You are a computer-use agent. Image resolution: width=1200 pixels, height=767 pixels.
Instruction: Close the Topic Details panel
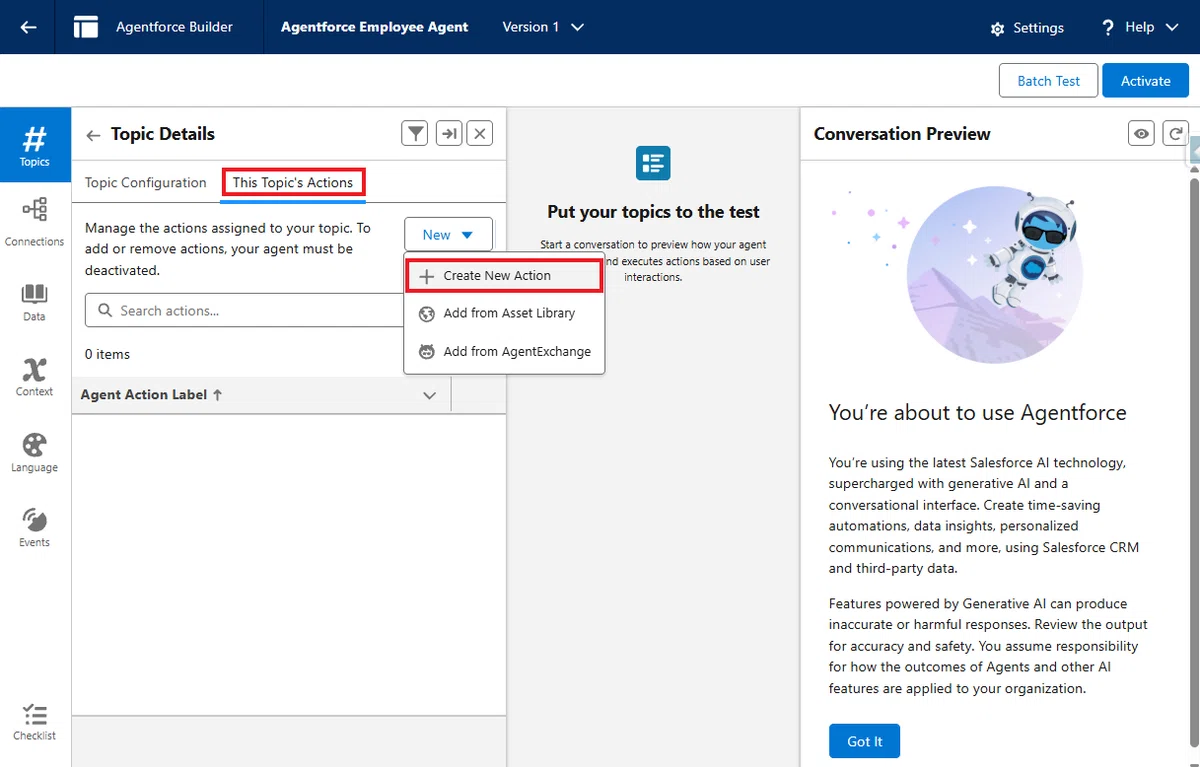(480, 133)
